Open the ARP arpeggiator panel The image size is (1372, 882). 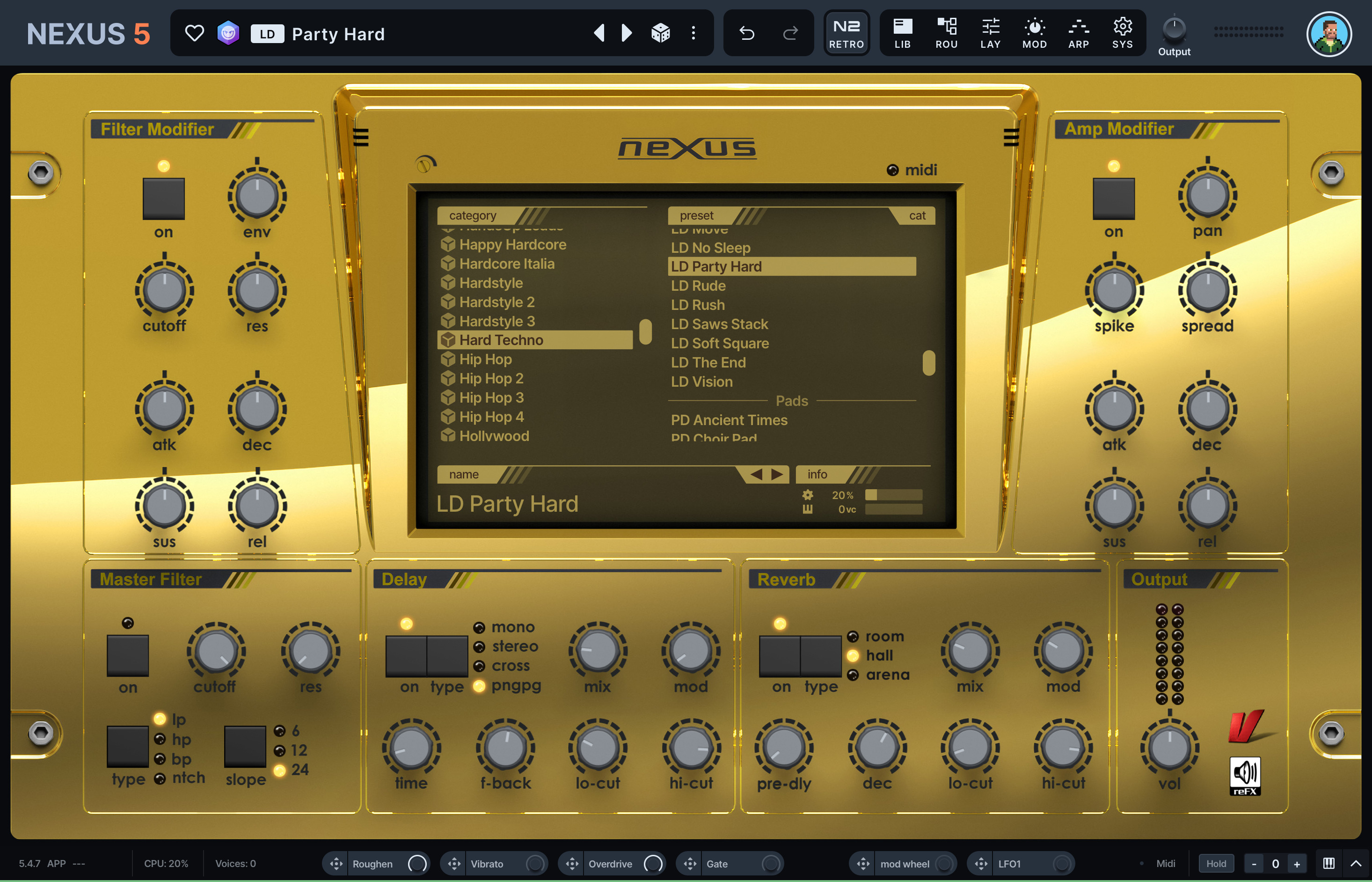click(1078, 33)
